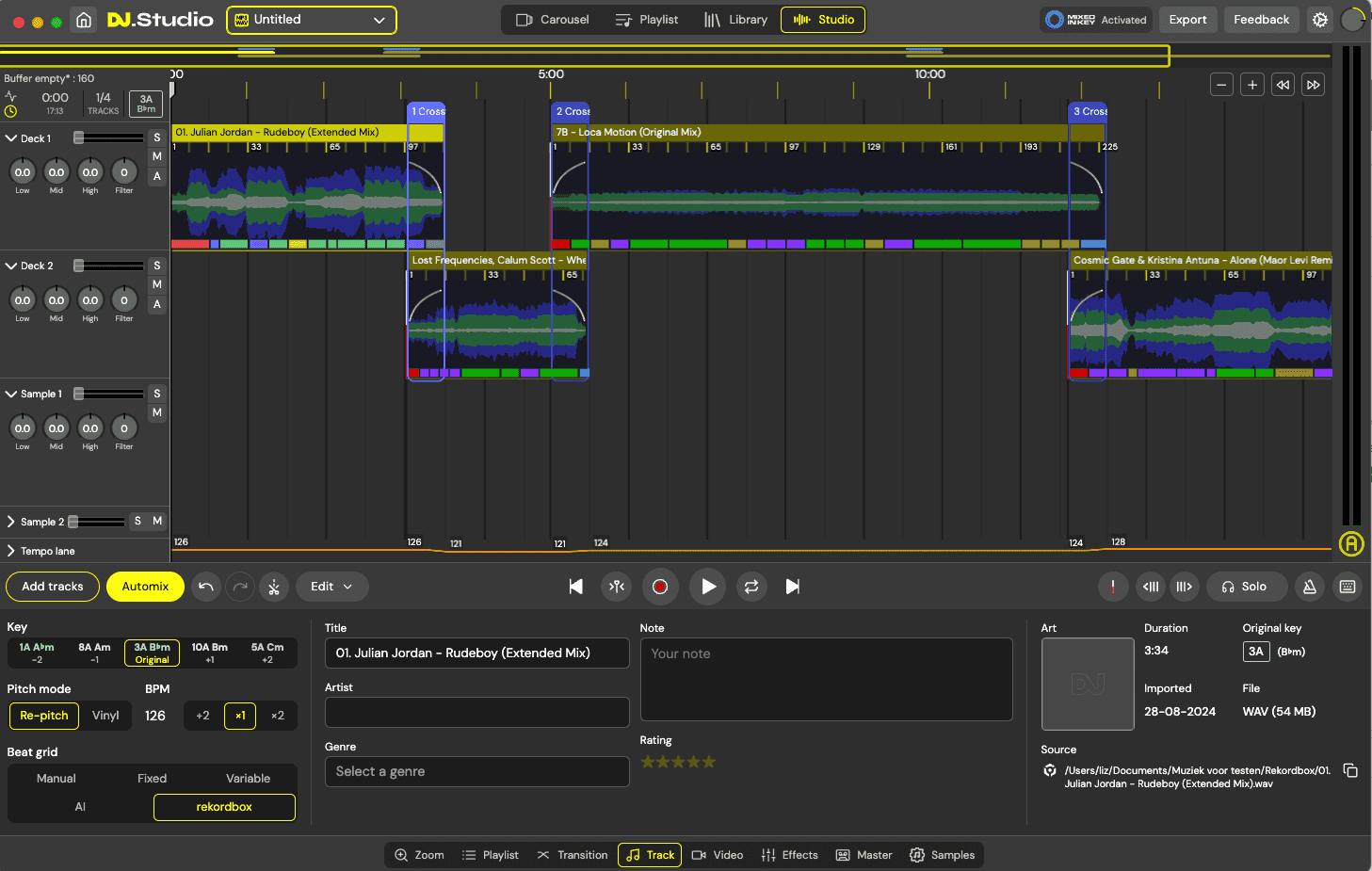The height and width of the screenshot is (871, 1372).
Task: Open the Edit dropdown menu
Action: 331,587
